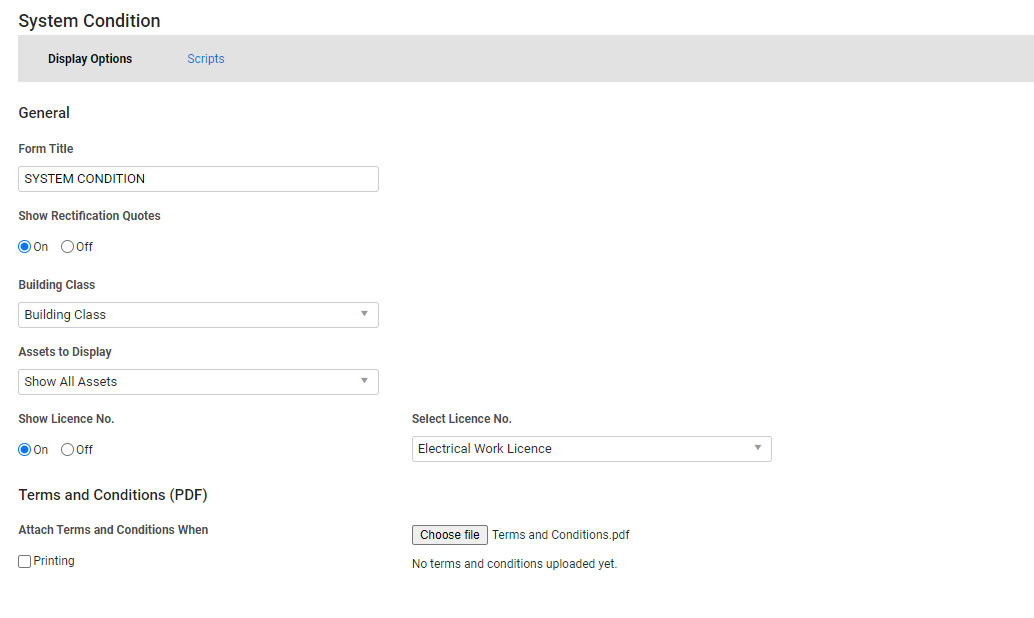
Task: Open the Building Class dropdown arrow
Action: (365, 314)
